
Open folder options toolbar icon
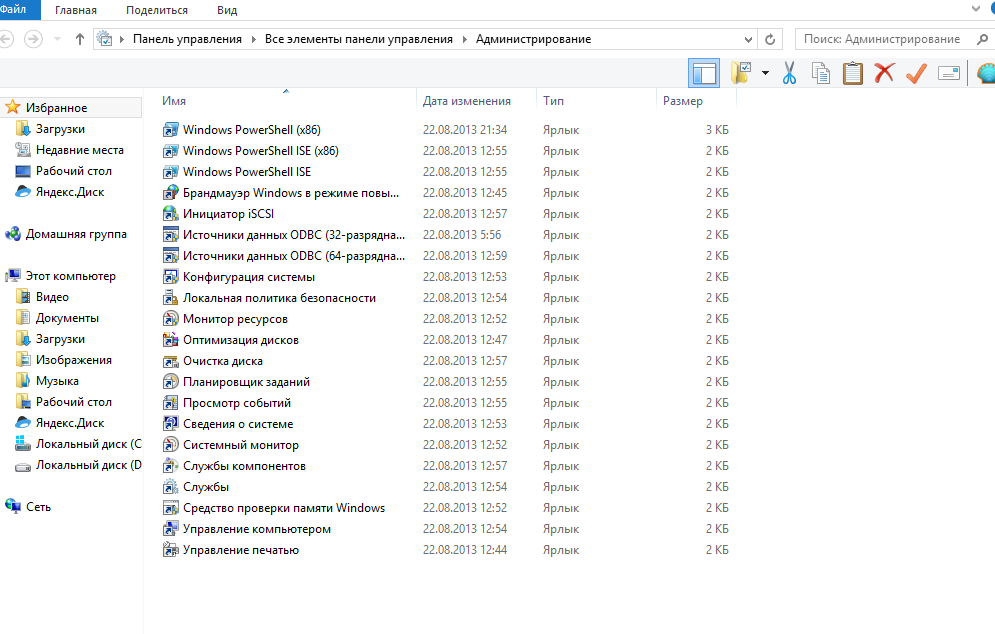[741, 73]
